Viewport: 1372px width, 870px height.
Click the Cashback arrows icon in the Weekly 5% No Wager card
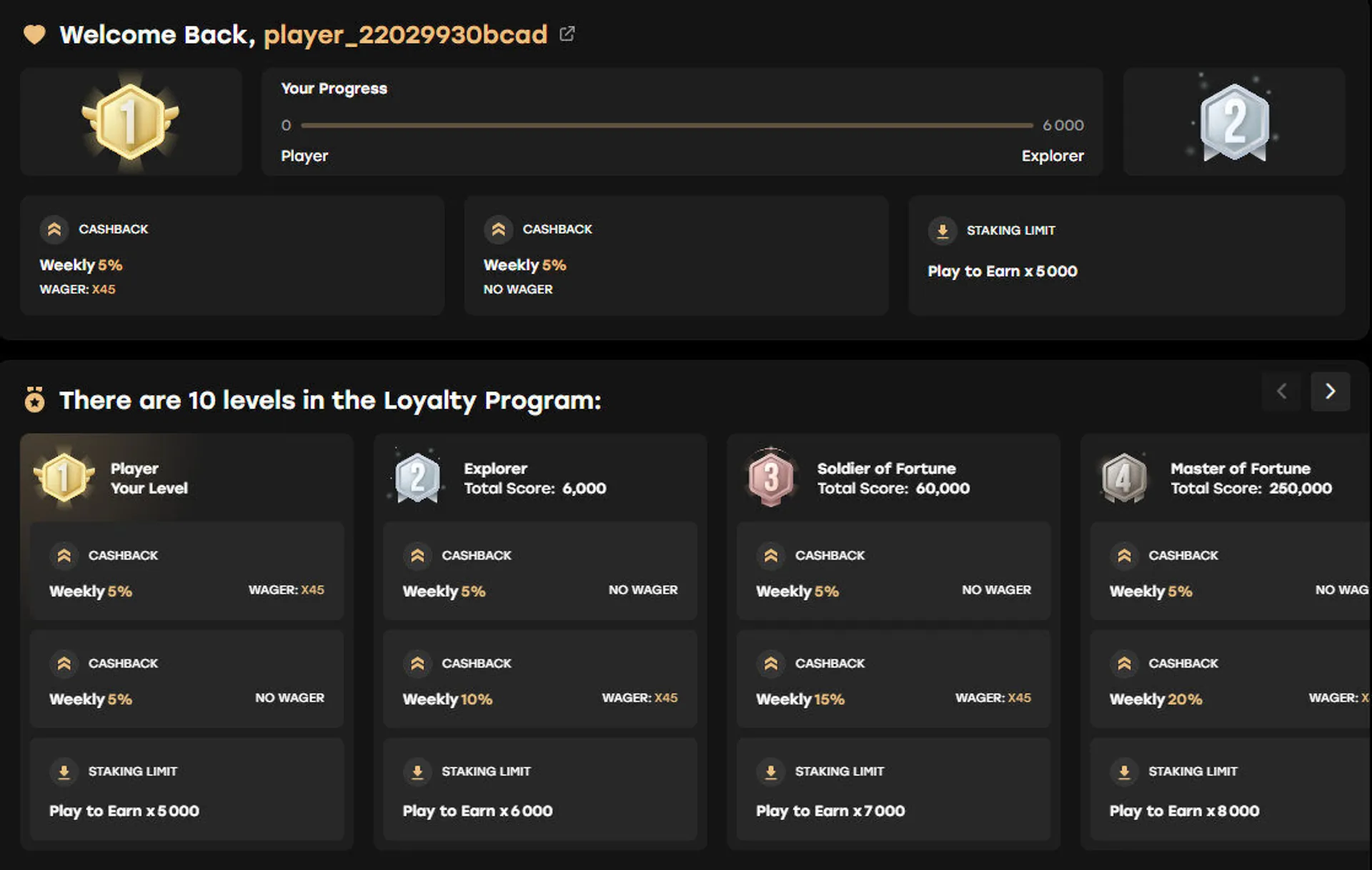coord(498,229)
